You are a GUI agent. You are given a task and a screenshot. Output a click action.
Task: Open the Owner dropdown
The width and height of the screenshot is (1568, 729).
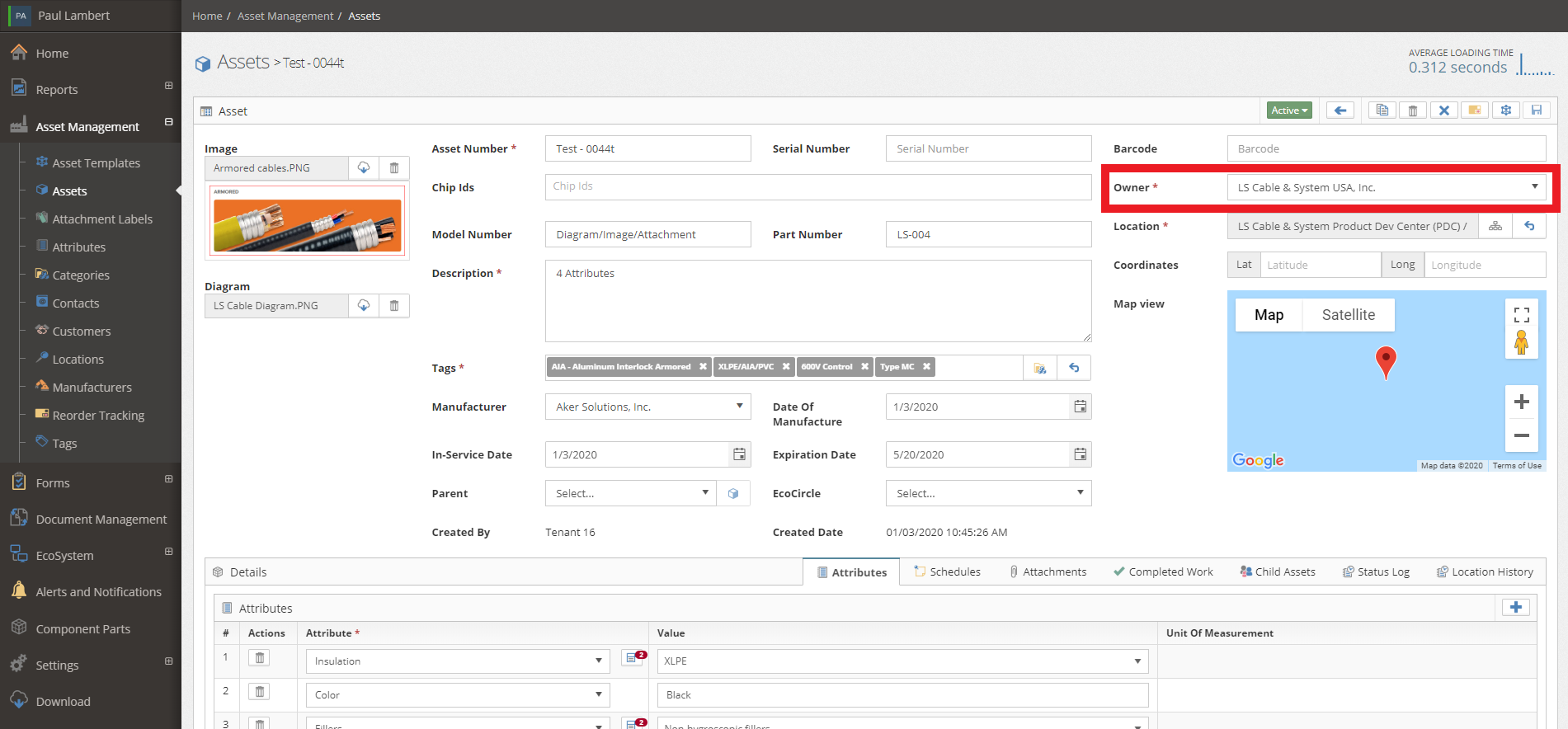click(1387, 187)
